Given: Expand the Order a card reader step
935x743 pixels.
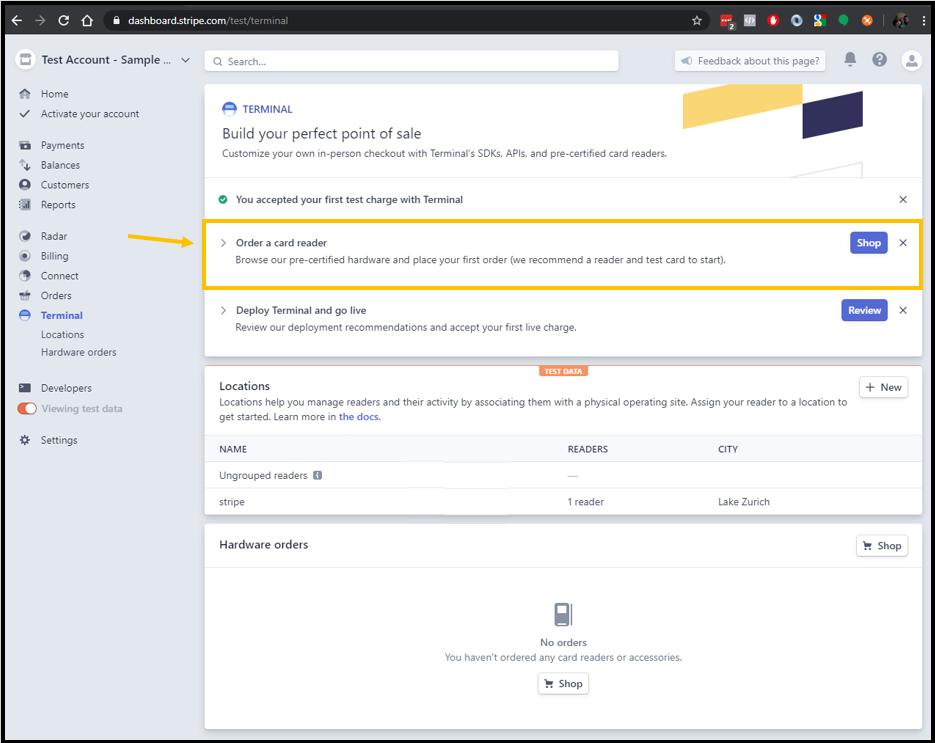Looking at the screenshot, I should click(x=223, y=243).
